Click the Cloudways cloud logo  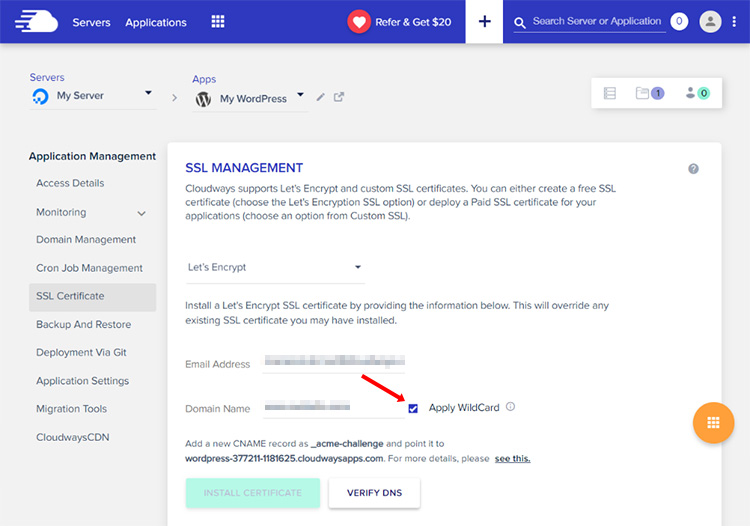(37, 21)
